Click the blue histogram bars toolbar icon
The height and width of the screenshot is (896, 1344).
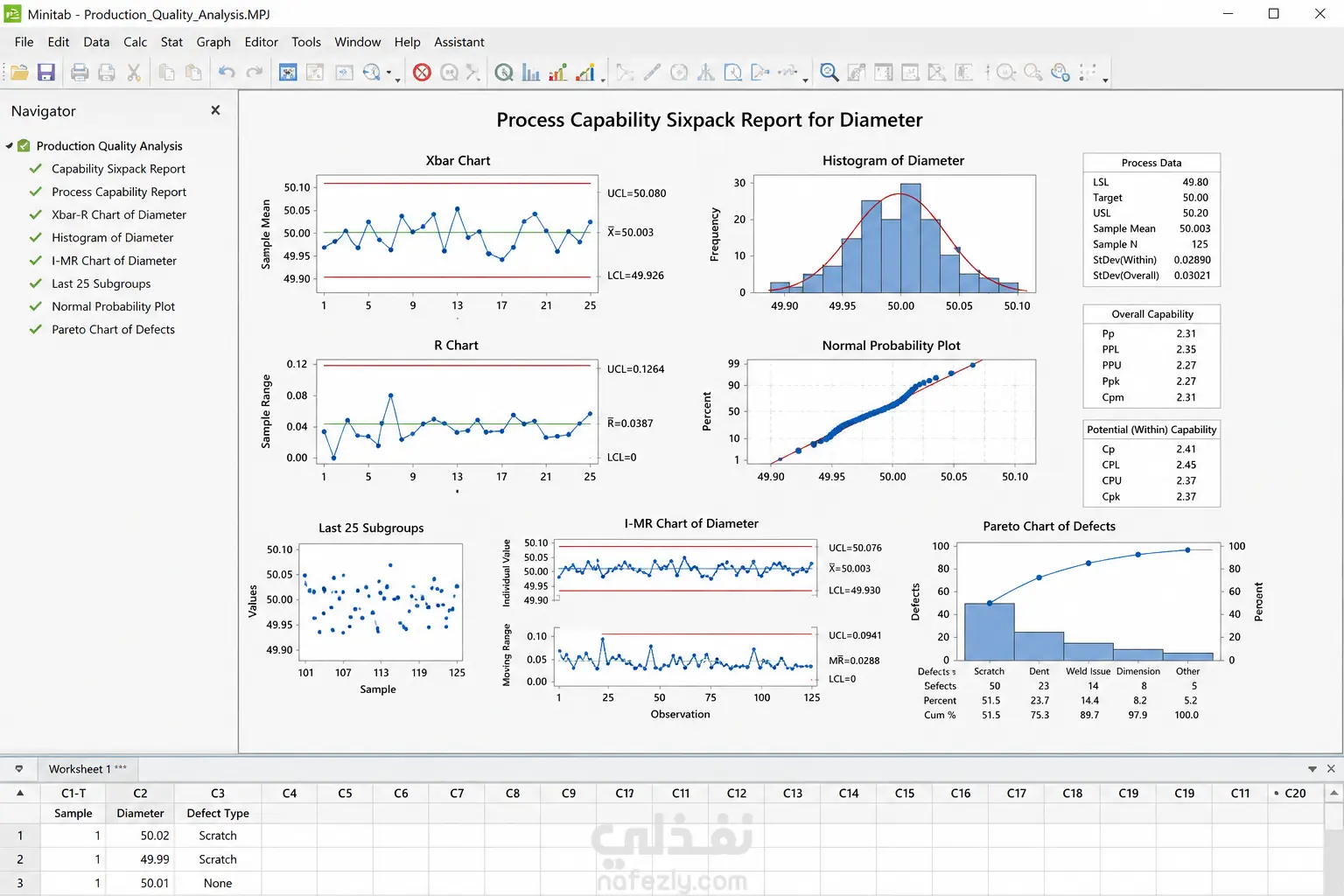click(x=530, y=73)
